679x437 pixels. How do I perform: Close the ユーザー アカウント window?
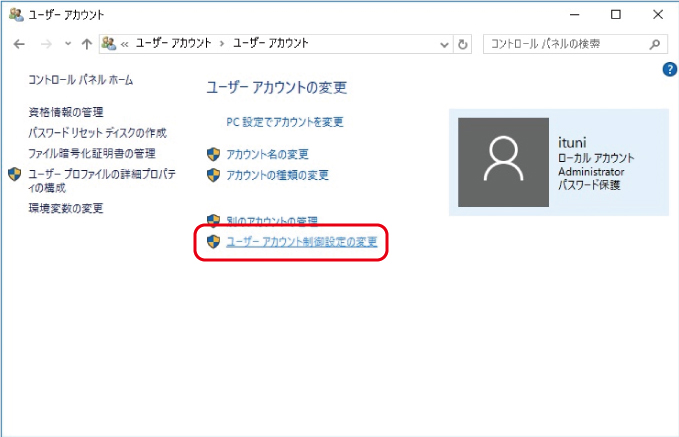(658, 15)
